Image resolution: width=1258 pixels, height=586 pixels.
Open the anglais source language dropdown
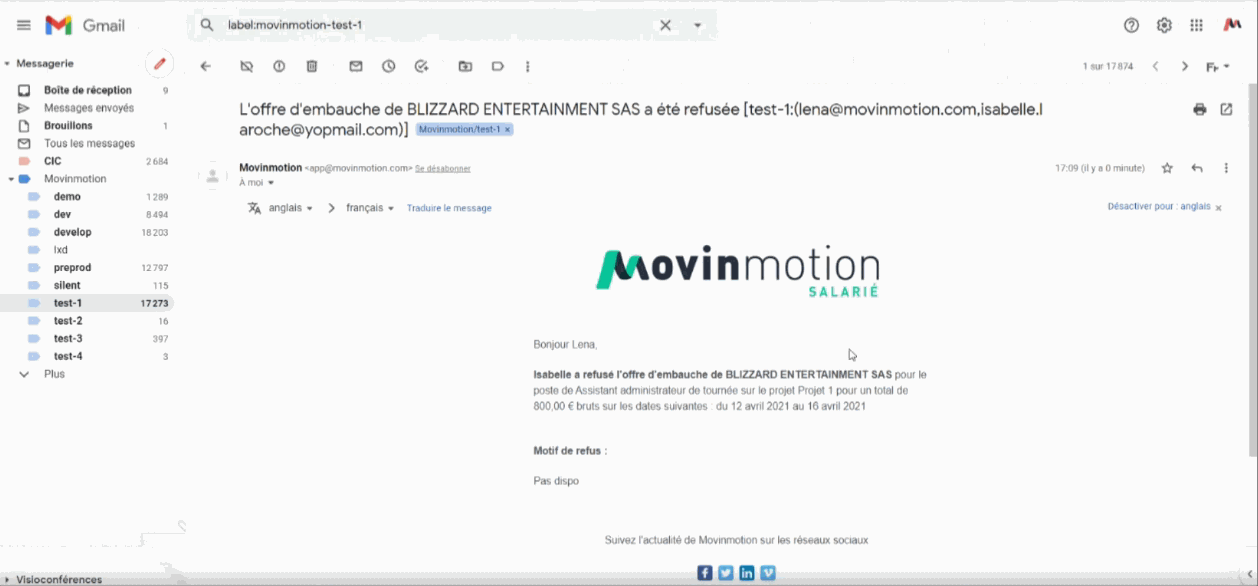coord(291,208)
